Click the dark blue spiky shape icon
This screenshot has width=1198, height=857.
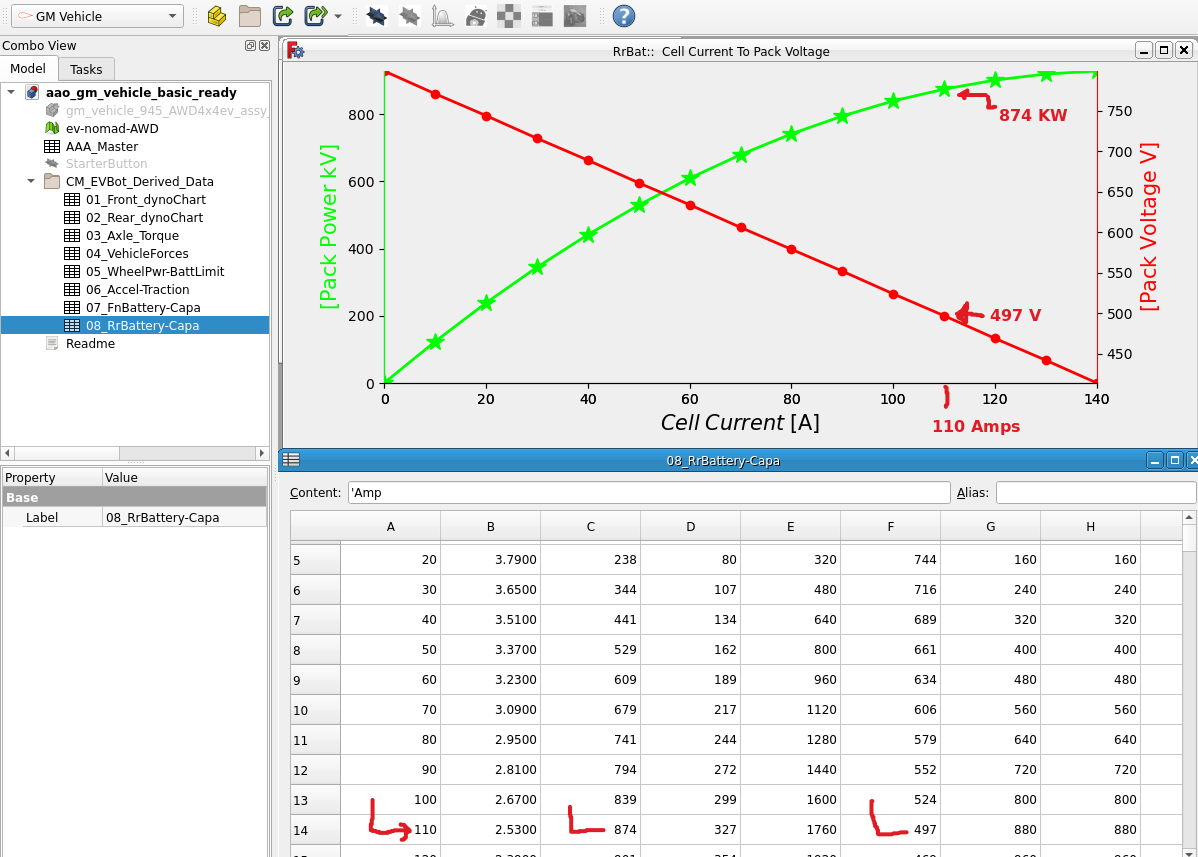377,16
